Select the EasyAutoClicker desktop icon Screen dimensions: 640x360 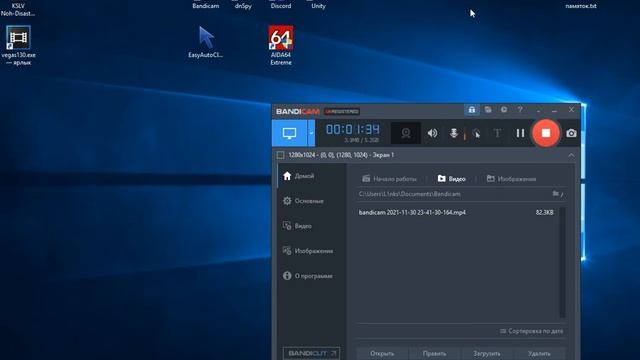pos(206,42)
